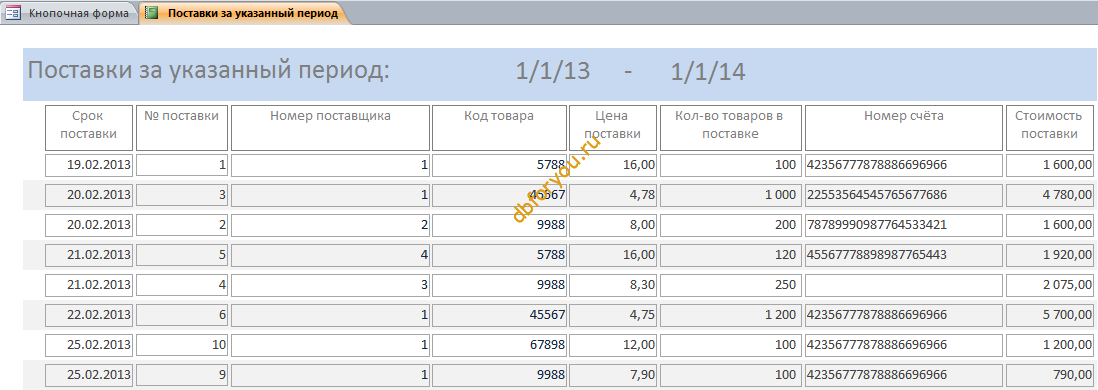Click the form icon on Кнопочная форма tab
The image size is (1098, 390).
pos(13,13)
